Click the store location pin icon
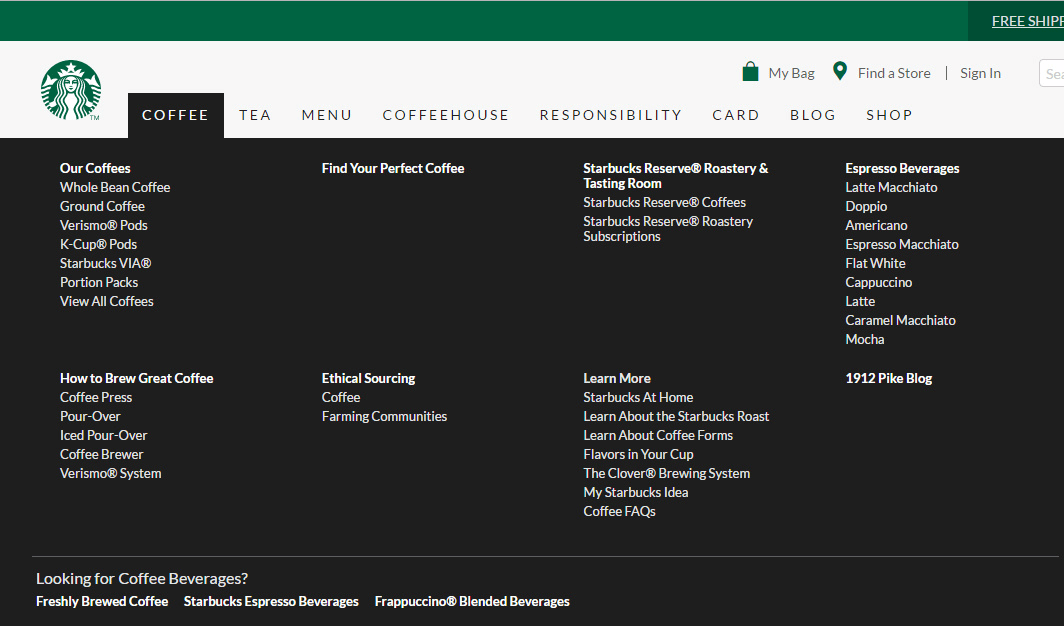The width and height of the screenshot is (1064, 626). point(839,71)
